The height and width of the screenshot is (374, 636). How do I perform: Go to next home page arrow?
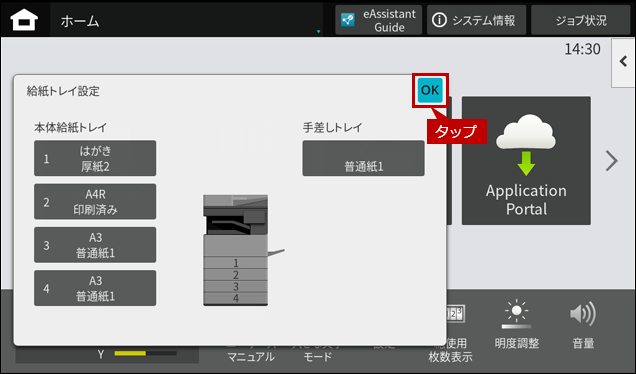tap(611, 161)
